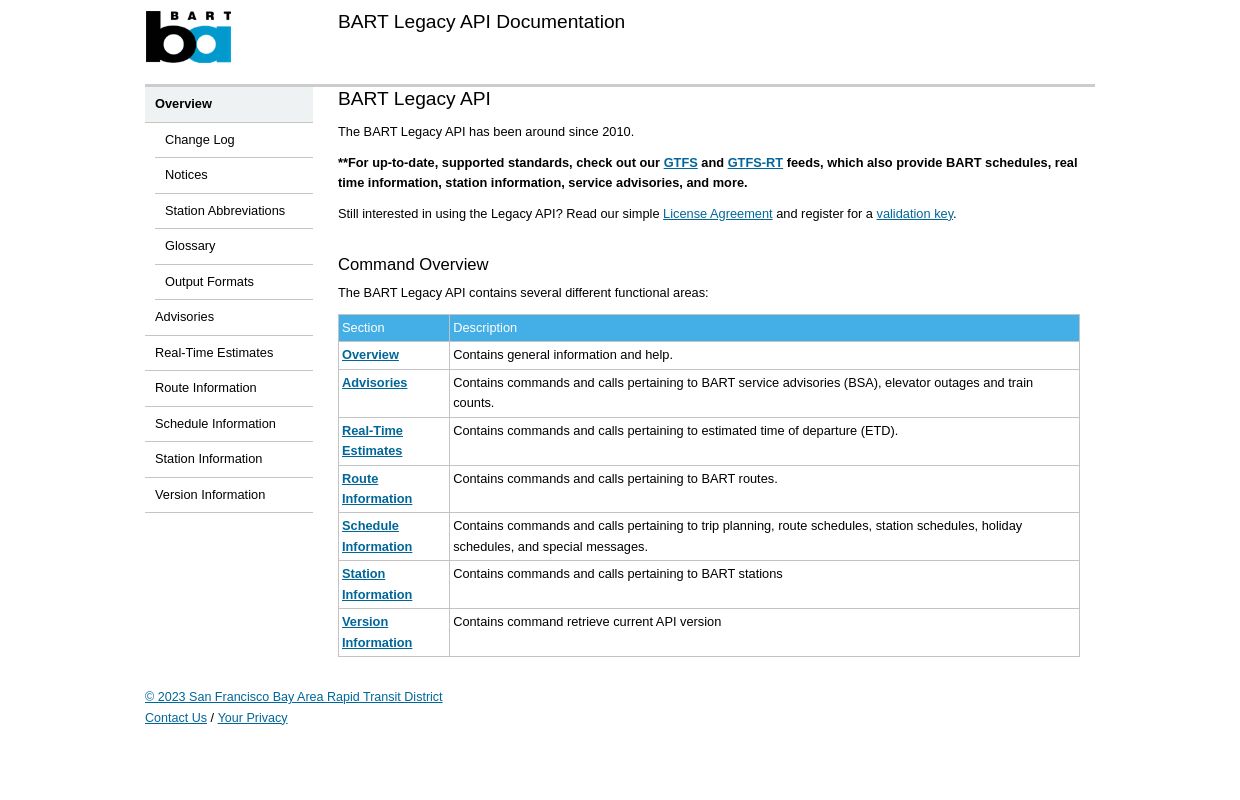Go to Route Information in sidebar
The height and width of the screenshot is (800, 1240).
coord(229,388)
